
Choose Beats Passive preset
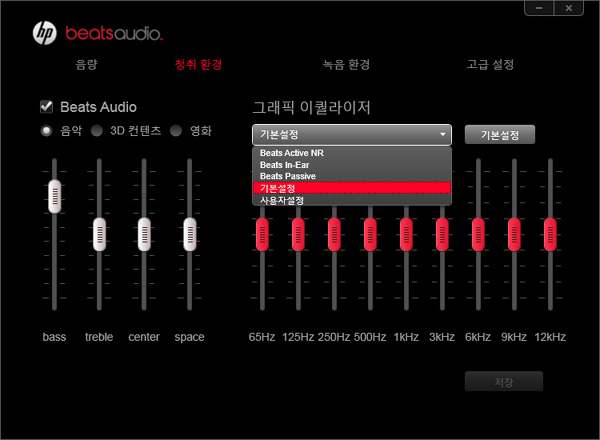pos(352,176)
